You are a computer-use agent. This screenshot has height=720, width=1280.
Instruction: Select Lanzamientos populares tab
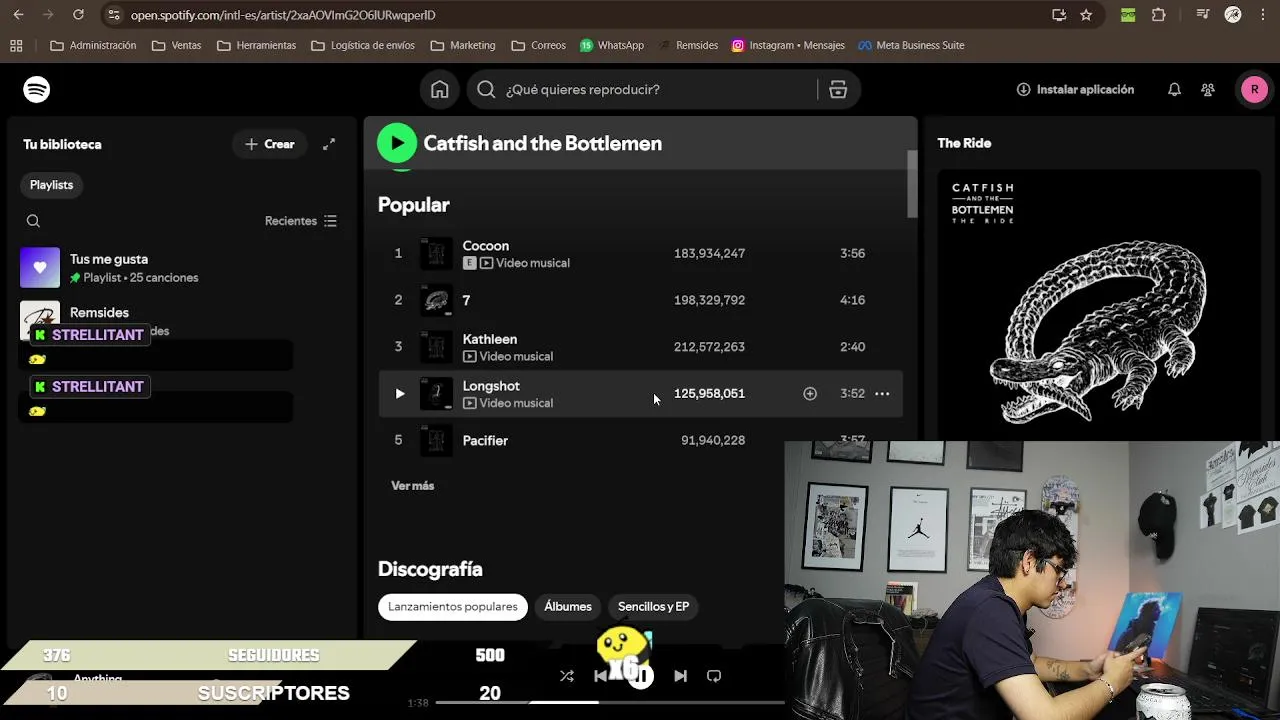[x=453, y=607]
